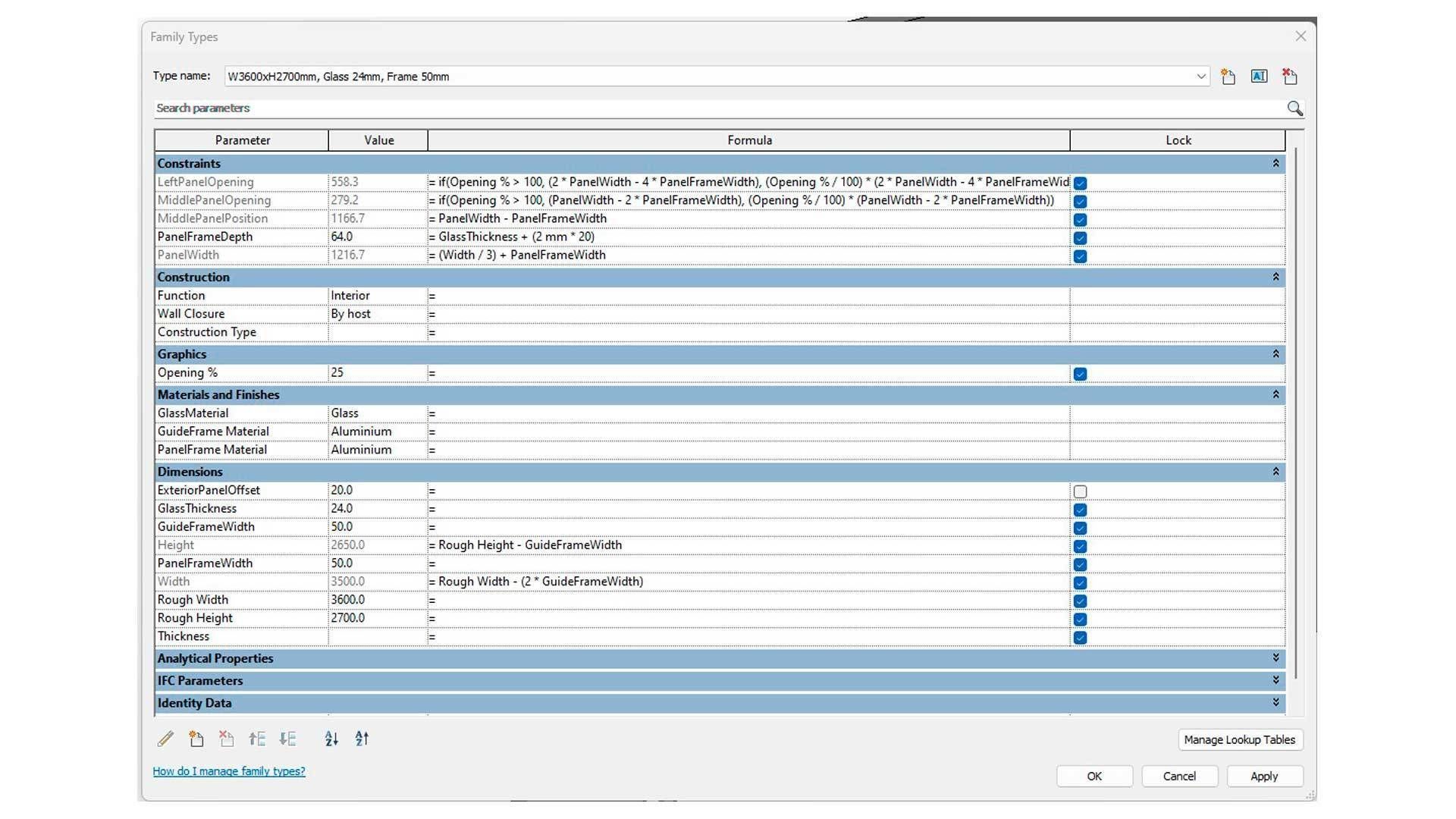Image resolution: width=1456 pixels, height=819 pixels.
Task: Click the New Parameter icon at bottom
Action: [196, 739]
